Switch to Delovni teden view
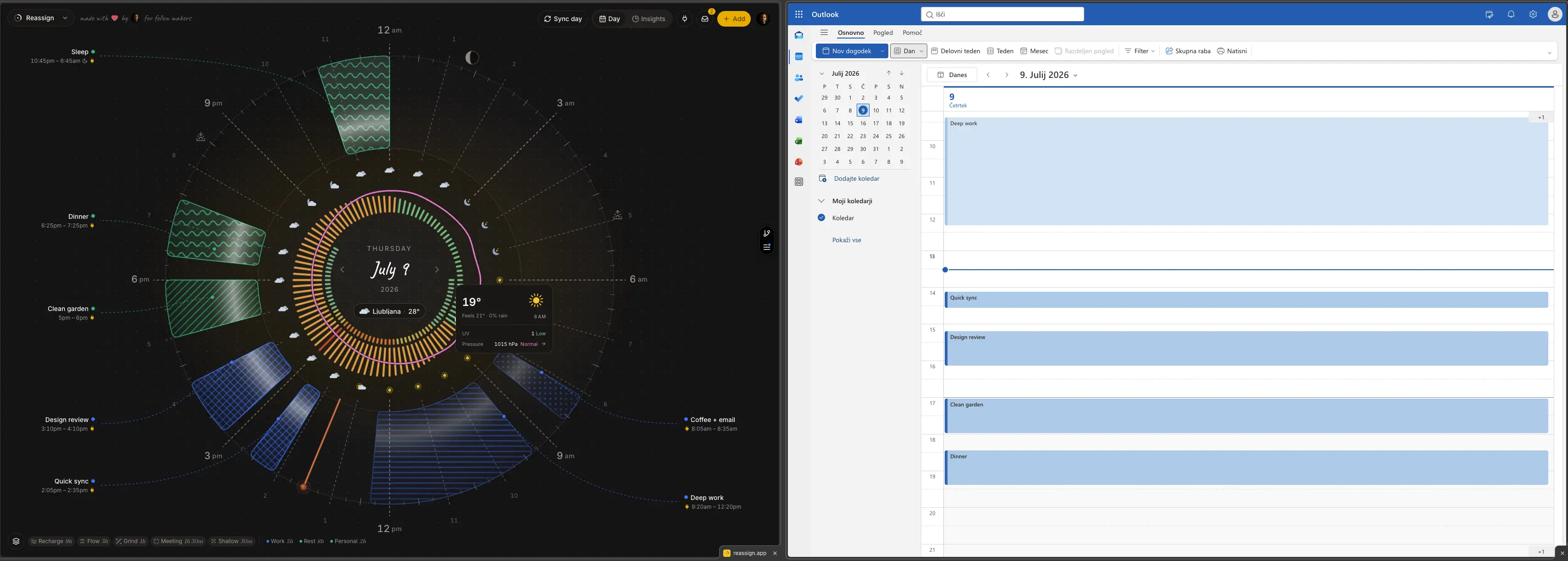This screenshot has width=1568, height=561. coord(955,51)
